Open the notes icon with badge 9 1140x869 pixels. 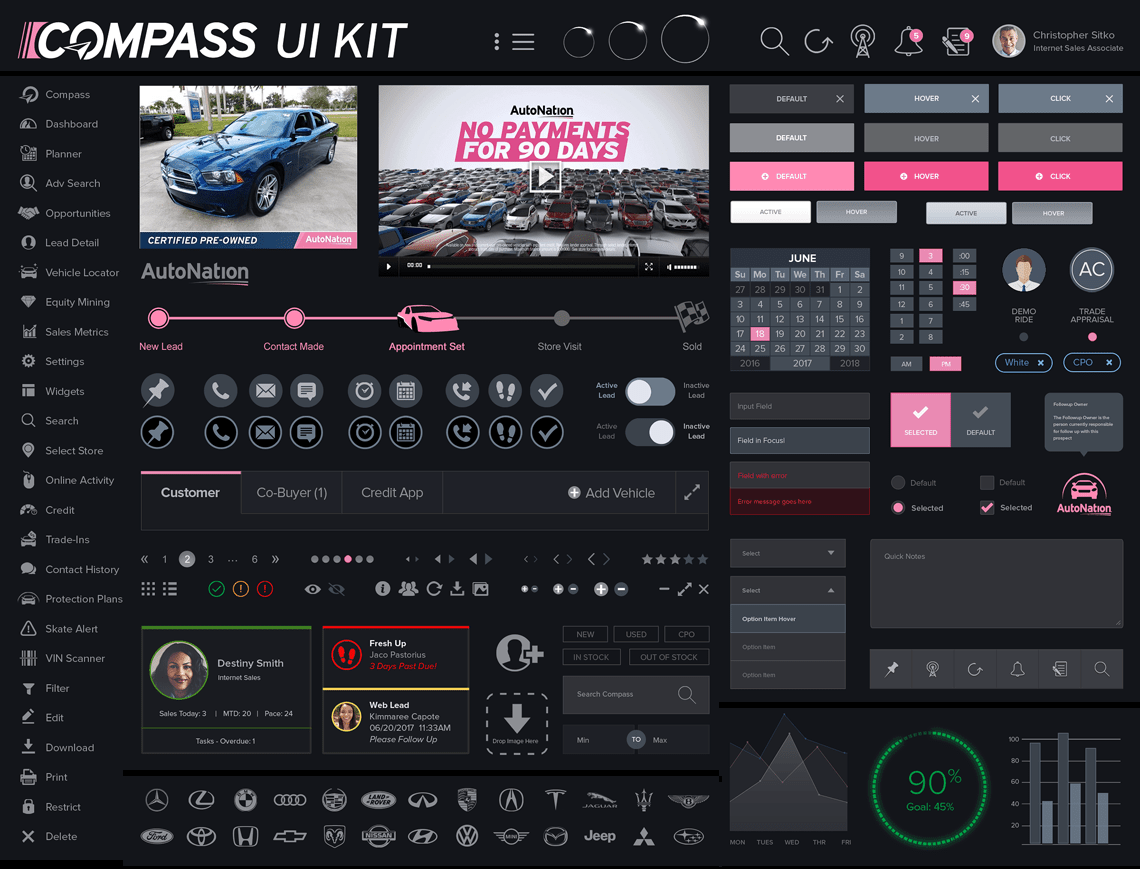[957, 41]
